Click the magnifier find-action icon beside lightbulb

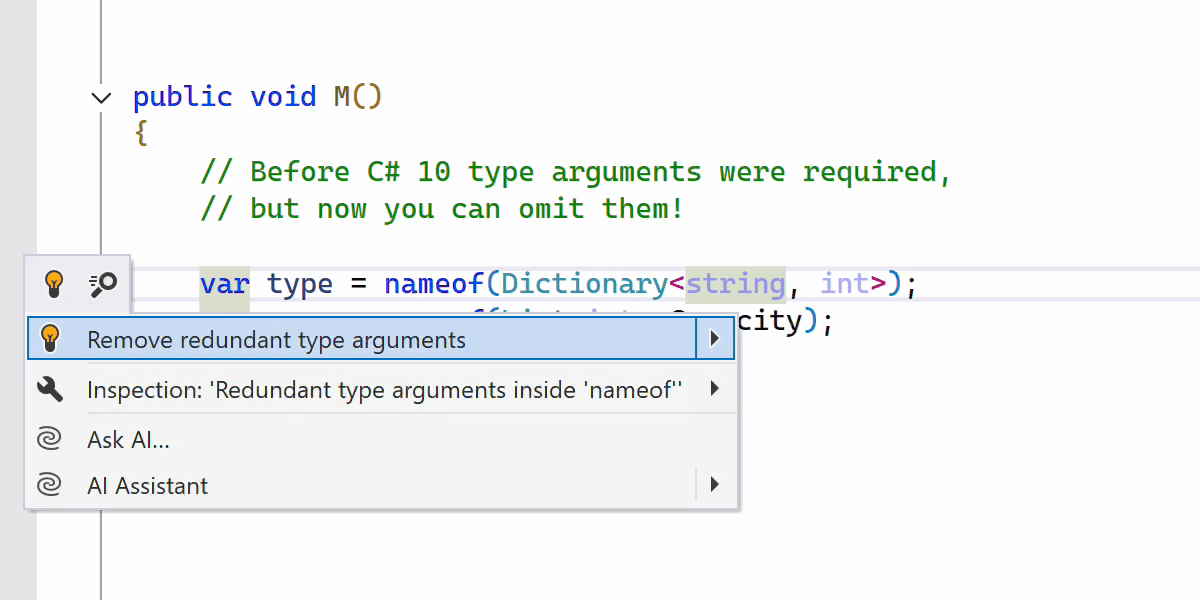pos(103,285)
